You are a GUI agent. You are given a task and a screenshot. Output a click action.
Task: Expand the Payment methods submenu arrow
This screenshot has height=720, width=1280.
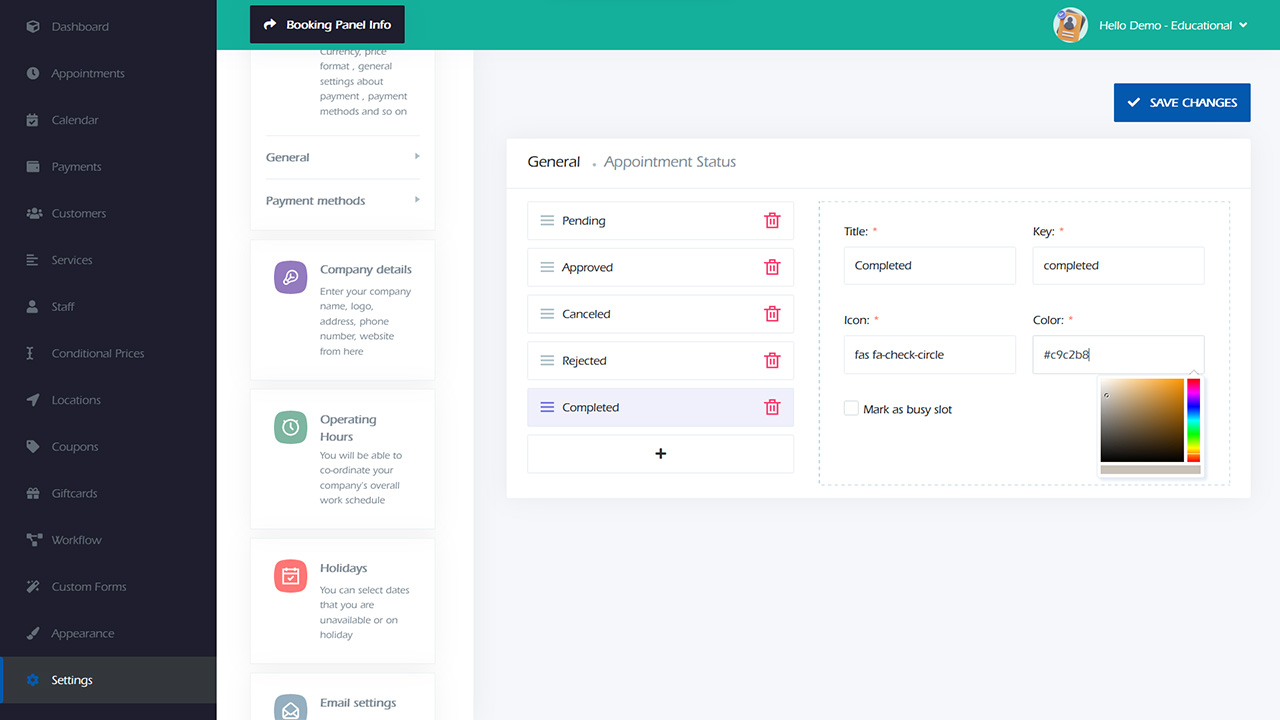[417, 200]
